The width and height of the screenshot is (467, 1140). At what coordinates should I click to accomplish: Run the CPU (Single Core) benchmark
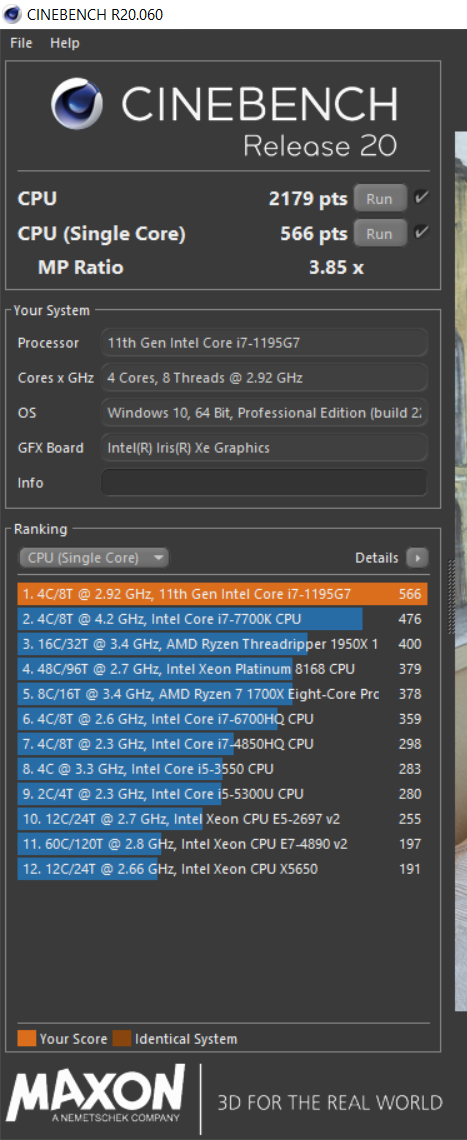[380, 233]
